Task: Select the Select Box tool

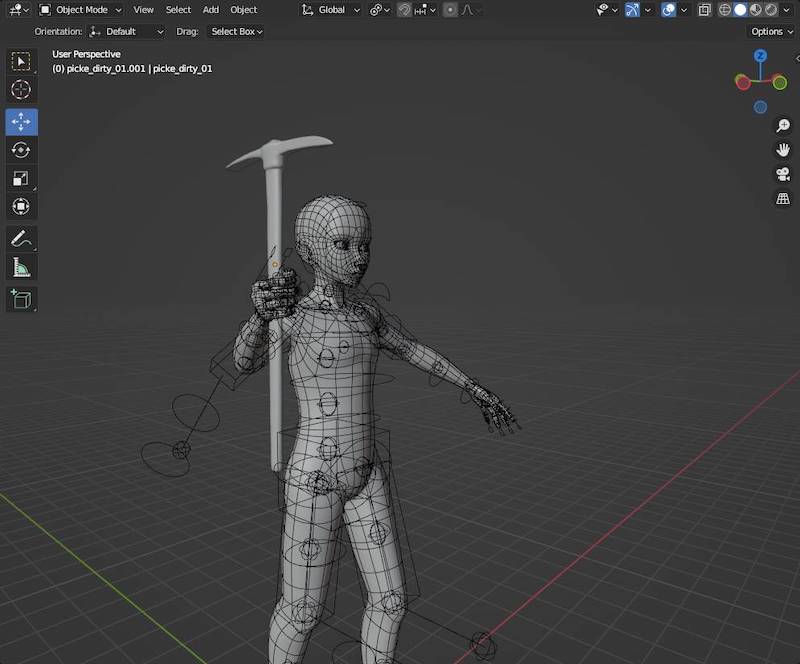Action: (x=21, y=62)
